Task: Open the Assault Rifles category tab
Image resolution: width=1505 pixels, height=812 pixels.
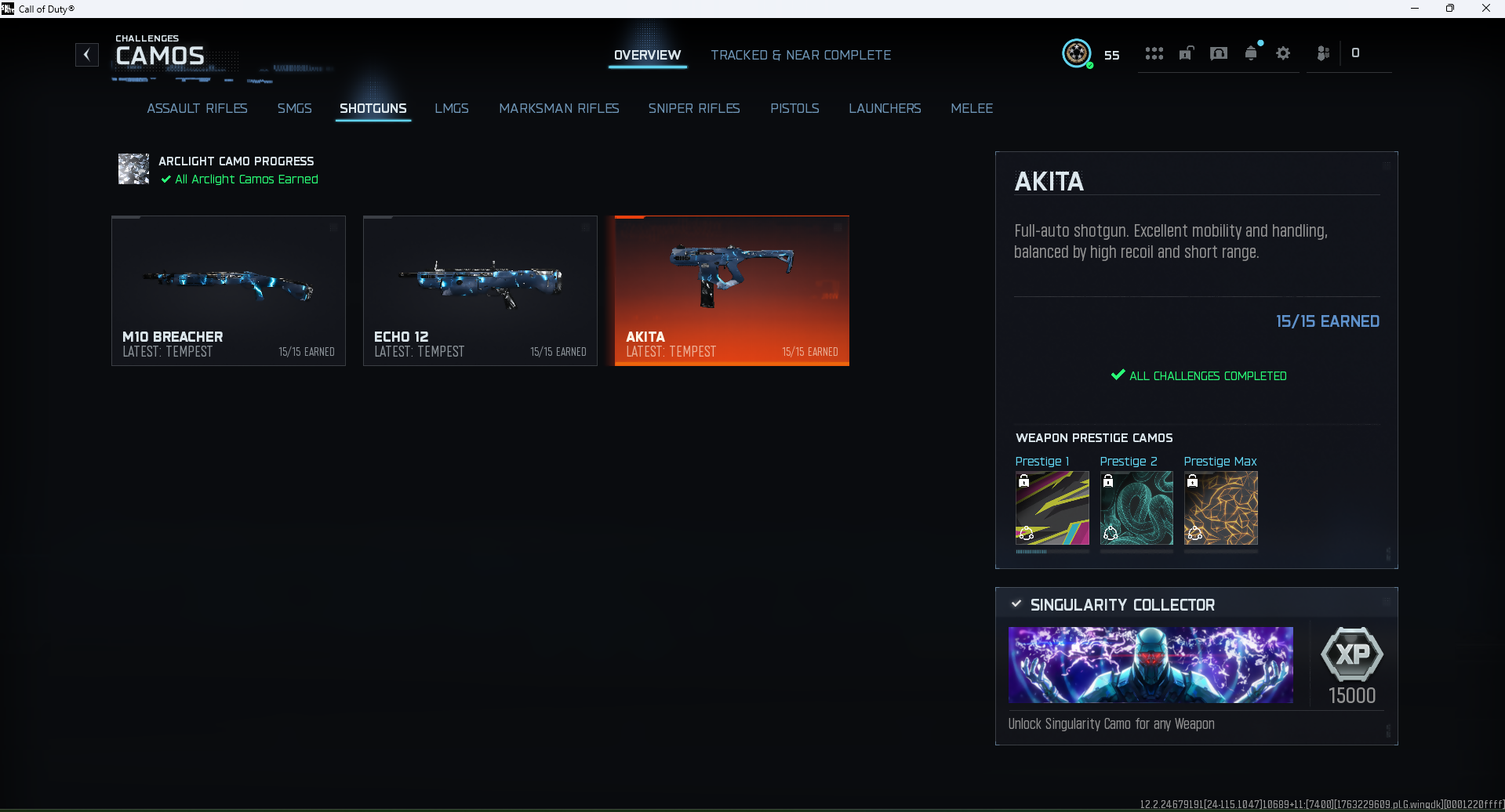Action: (x=197, y=108)
